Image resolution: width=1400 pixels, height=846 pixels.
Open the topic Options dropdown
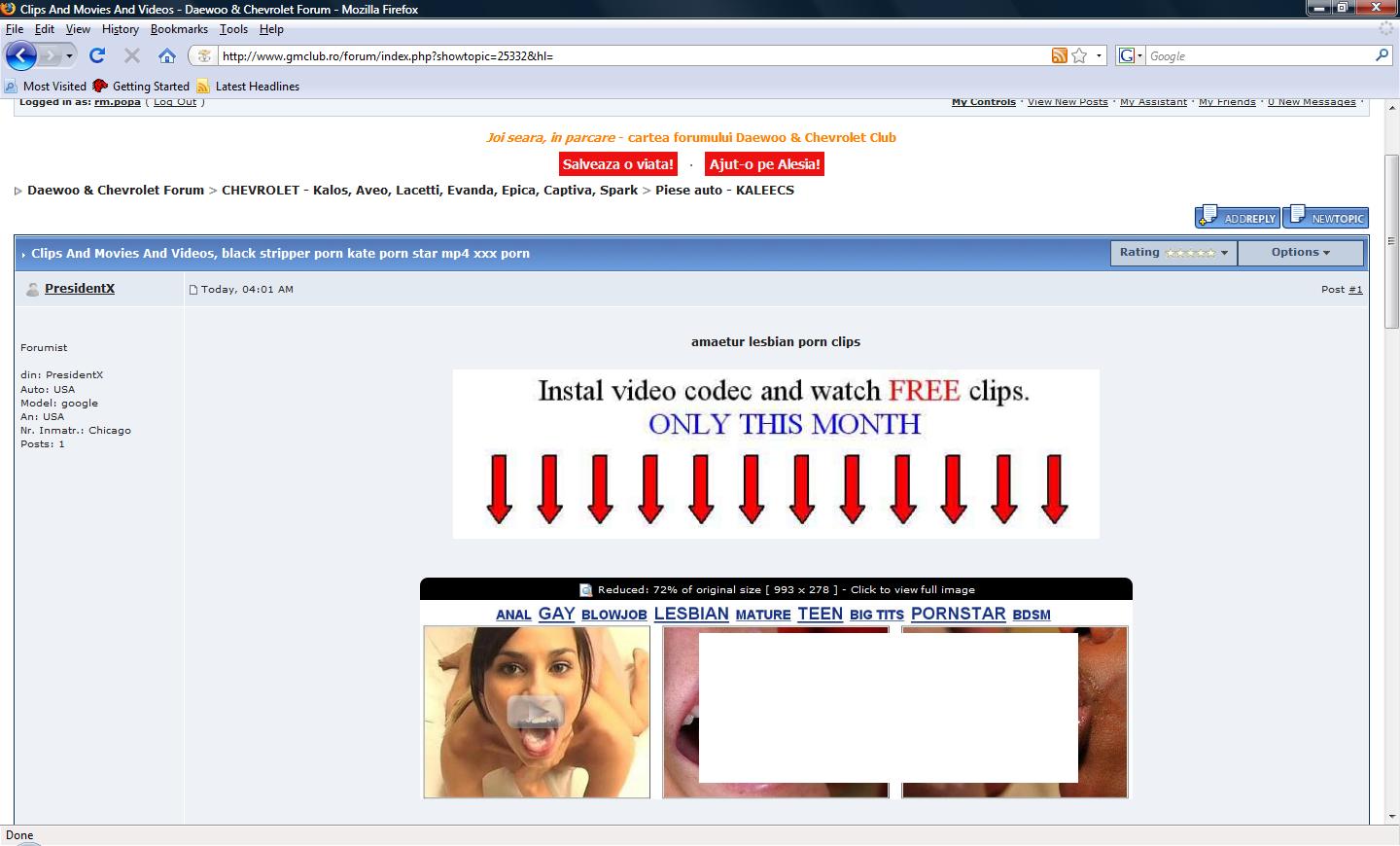click(x=1300, y=253)
